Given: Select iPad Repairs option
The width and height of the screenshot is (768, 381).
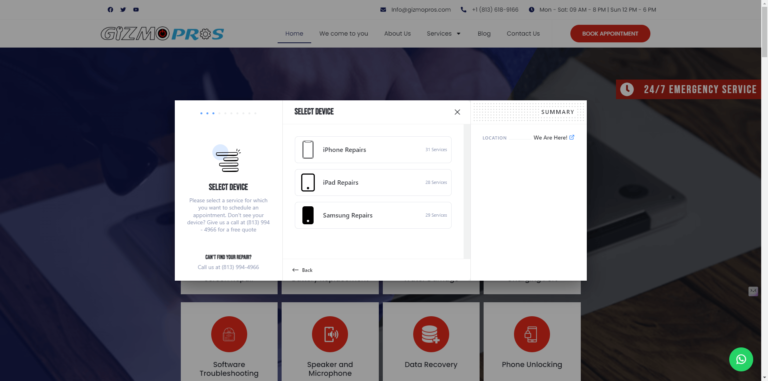Looking at the screenshot, I should (x=373, y=182).
